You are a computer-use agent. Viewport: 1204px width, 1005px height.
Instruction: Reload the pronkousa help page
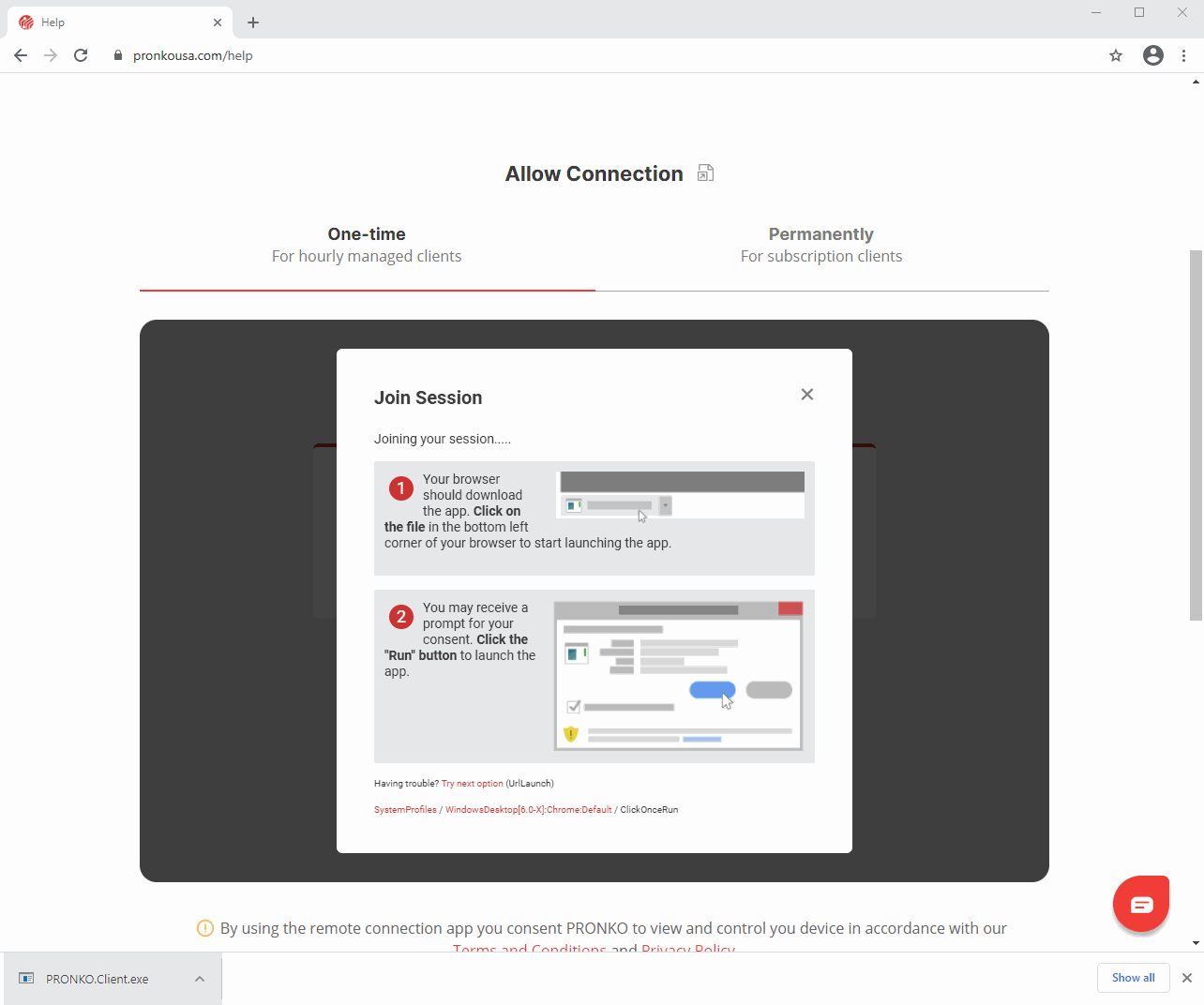pos(81,55)
